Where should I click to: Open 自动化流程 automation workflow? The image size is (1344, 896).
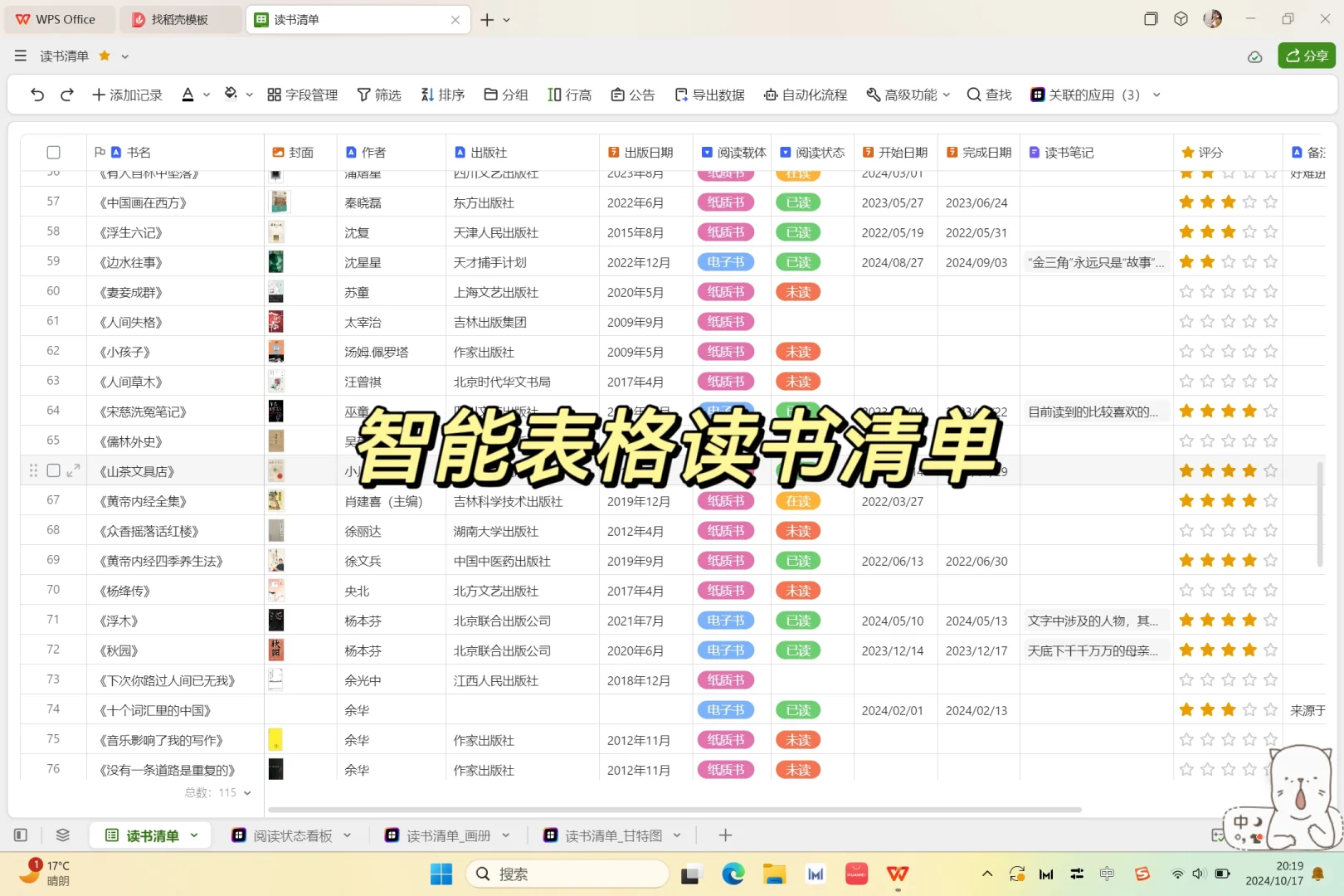click(x=806, y=95)
